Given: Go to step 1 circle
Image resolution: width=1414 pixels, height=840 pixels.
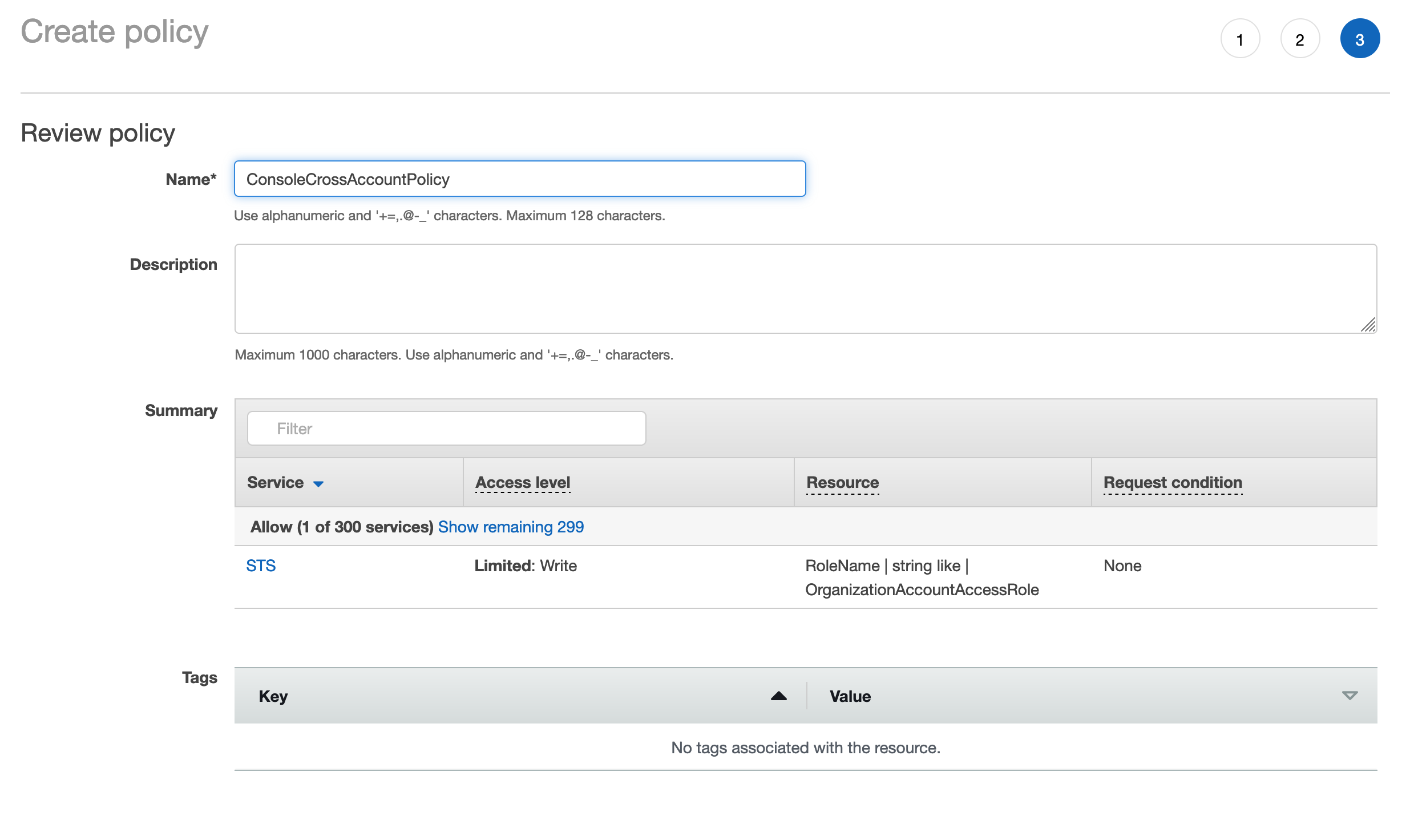Looking at the screenshot, I should pos(1239,39).
